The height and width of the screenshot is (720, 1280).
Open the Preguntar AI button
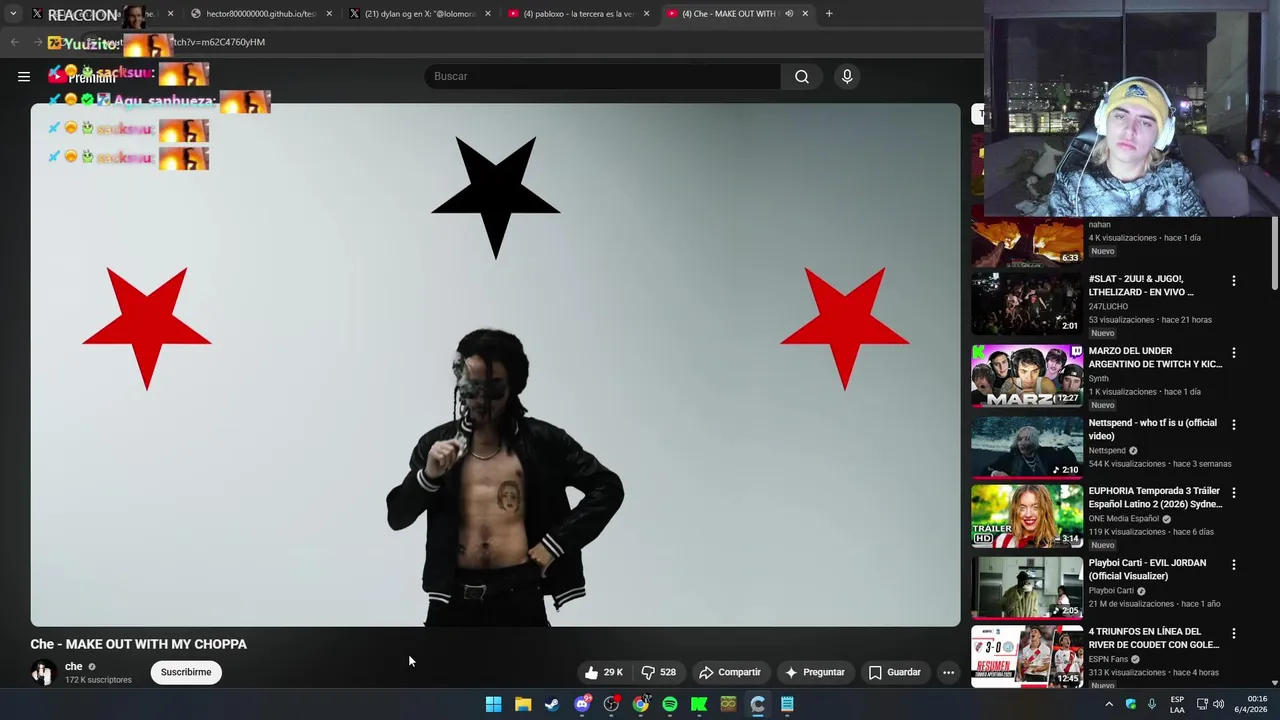pos(815,672)
